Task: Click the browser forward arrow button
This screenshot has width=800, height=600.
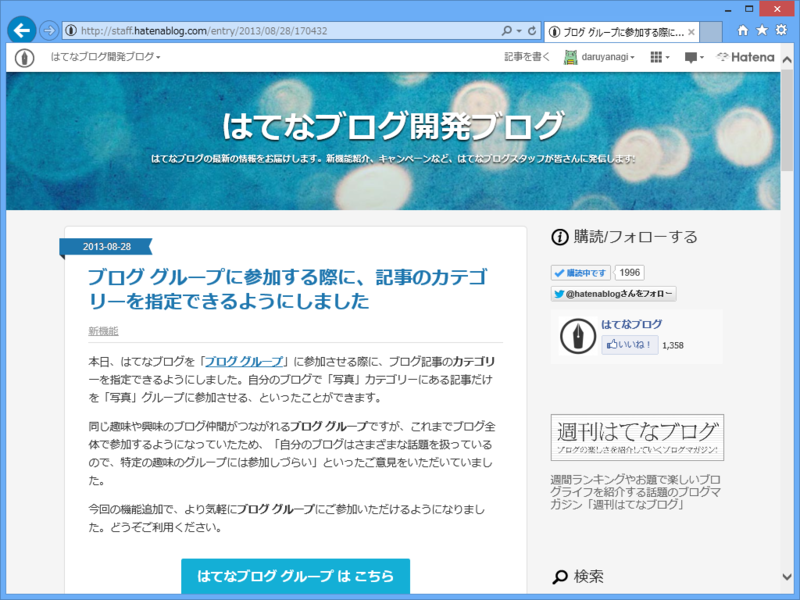Action: pyautogui.click(x=49, y=31)
